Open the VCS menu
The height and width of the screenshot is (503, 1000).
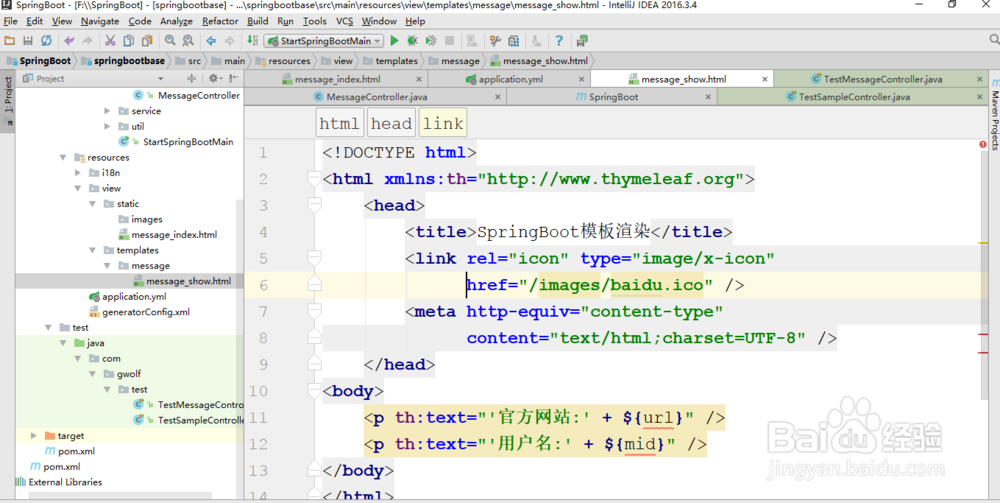pyautogui.click(x=344, y=21)
